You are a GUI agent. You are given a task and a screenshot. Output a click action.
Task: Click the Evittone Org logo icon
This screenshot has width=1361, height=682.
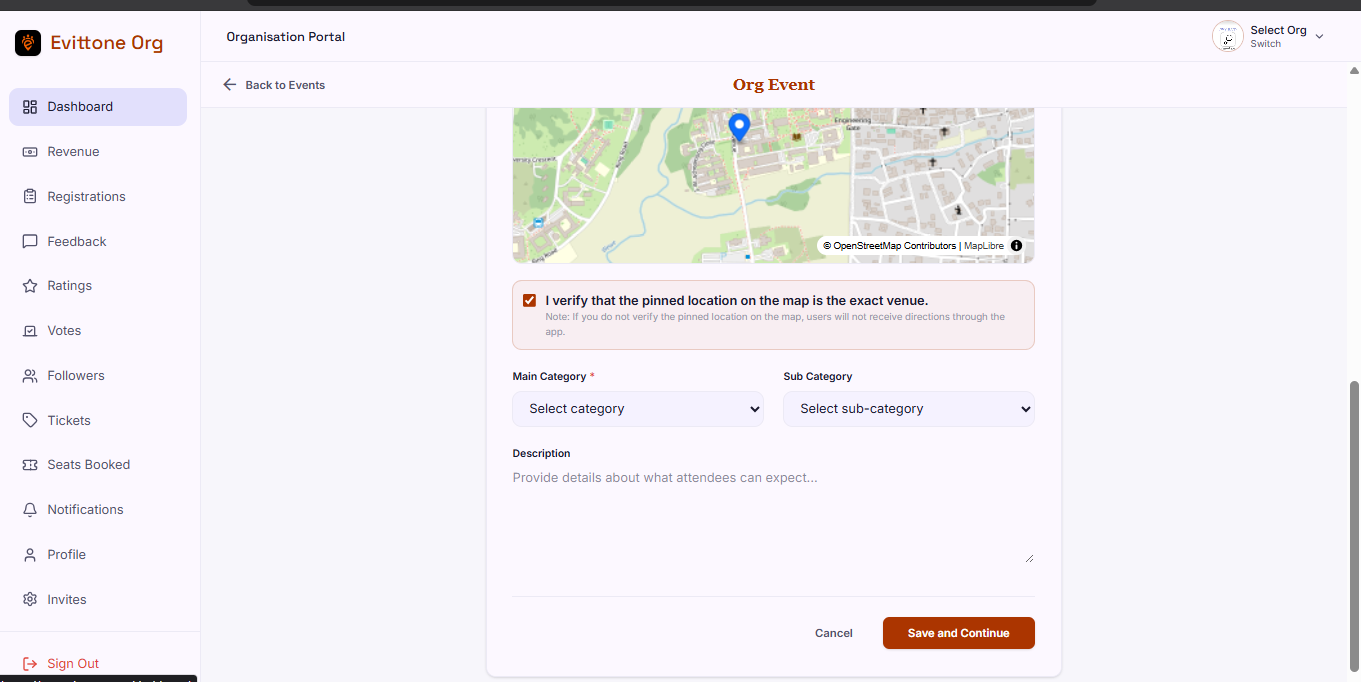pos(28,43)
